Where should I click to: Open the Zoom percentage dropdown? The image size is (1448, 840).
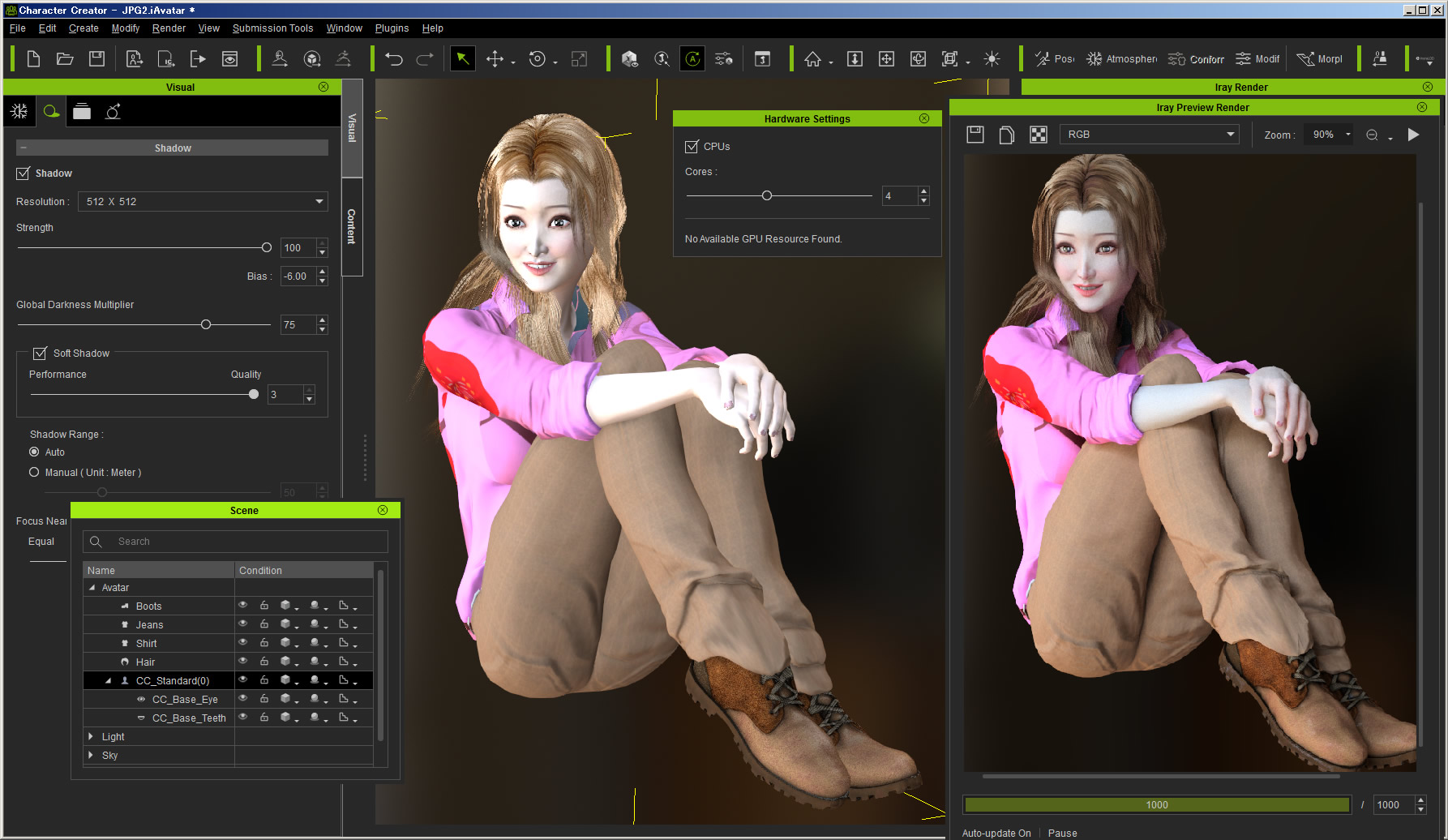click(1330, 135)
